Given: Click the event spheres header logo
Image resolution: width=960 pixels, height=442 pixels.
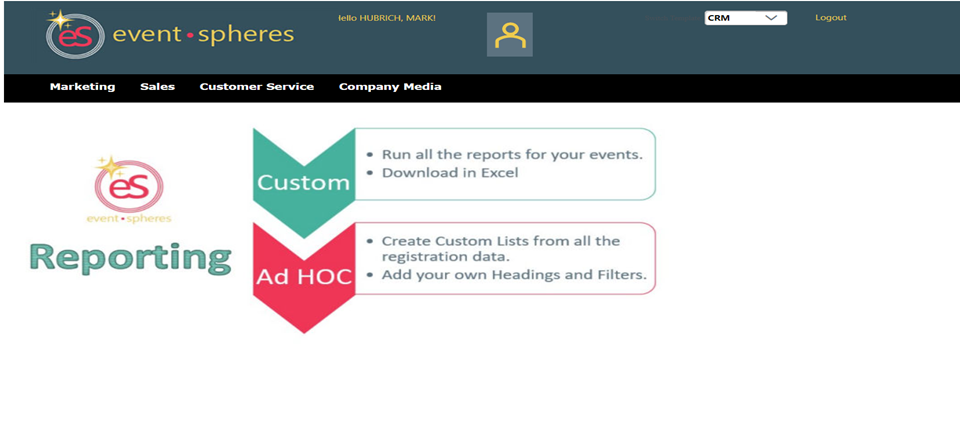Looking at the screenshot, I should [x=171, y=35].
